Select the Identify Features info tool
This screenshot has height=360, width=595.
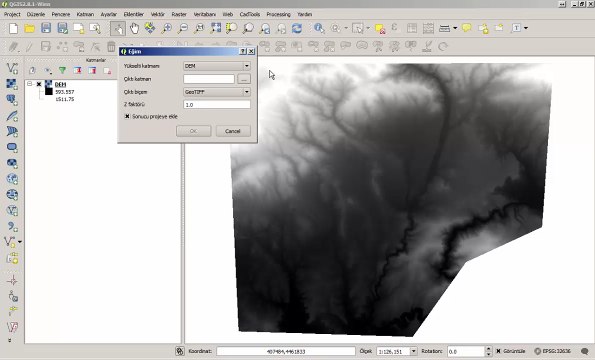click(319, 28)
